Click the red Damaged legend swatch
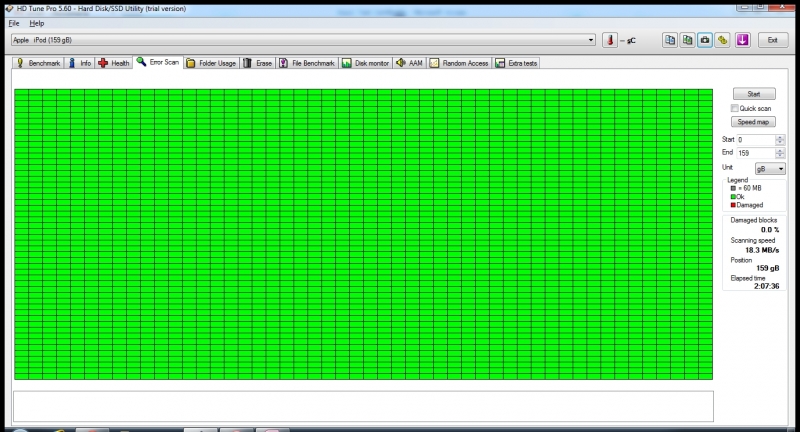This screenshot has height=432, width=800. pos(733,205)
